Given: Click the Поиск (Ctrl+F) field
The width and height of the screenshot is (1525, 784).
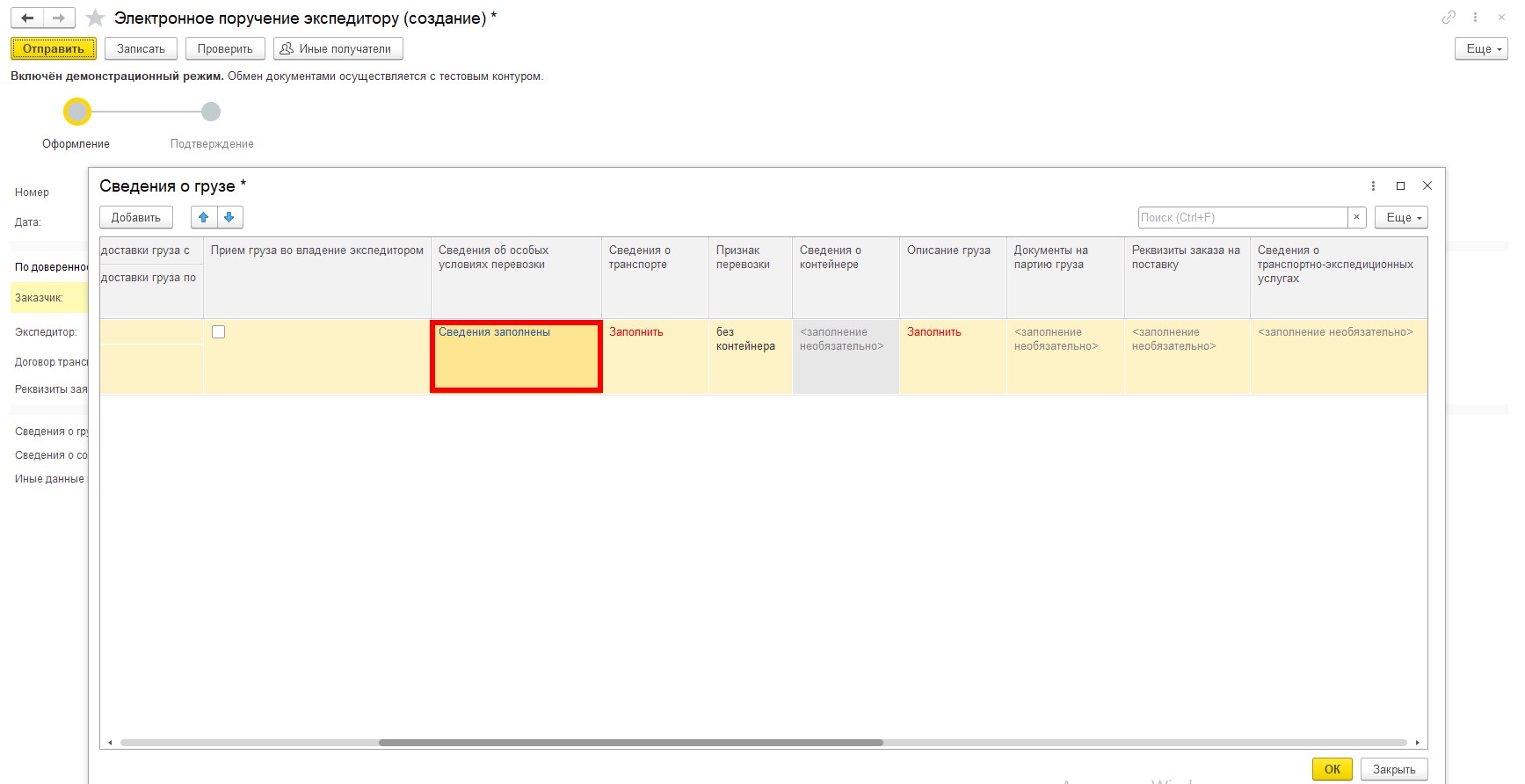Looking at the screenshot, I should pyautogui.click(x=1243, y=217).
